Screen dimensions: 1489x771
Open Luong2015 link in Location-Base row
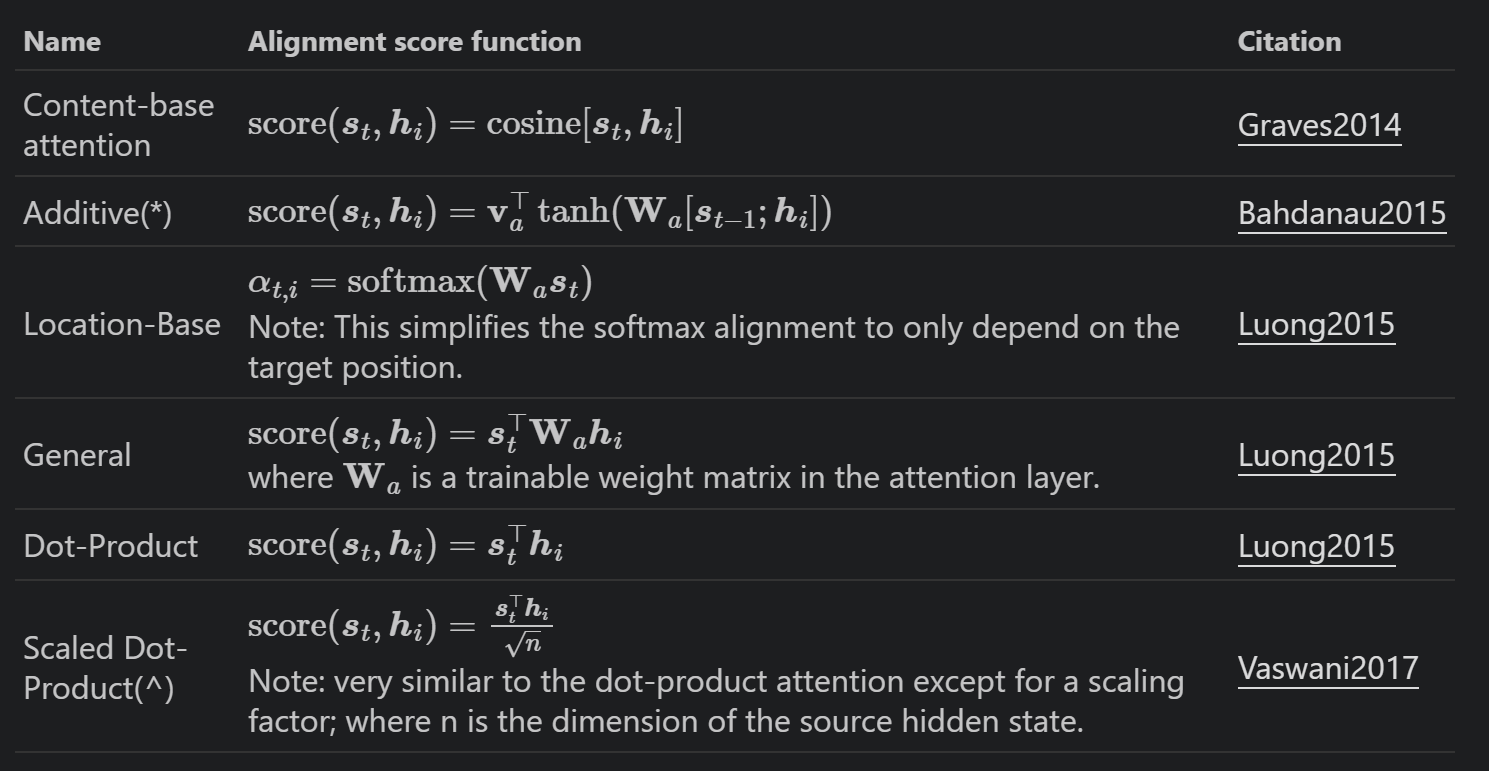[1316, 325]
